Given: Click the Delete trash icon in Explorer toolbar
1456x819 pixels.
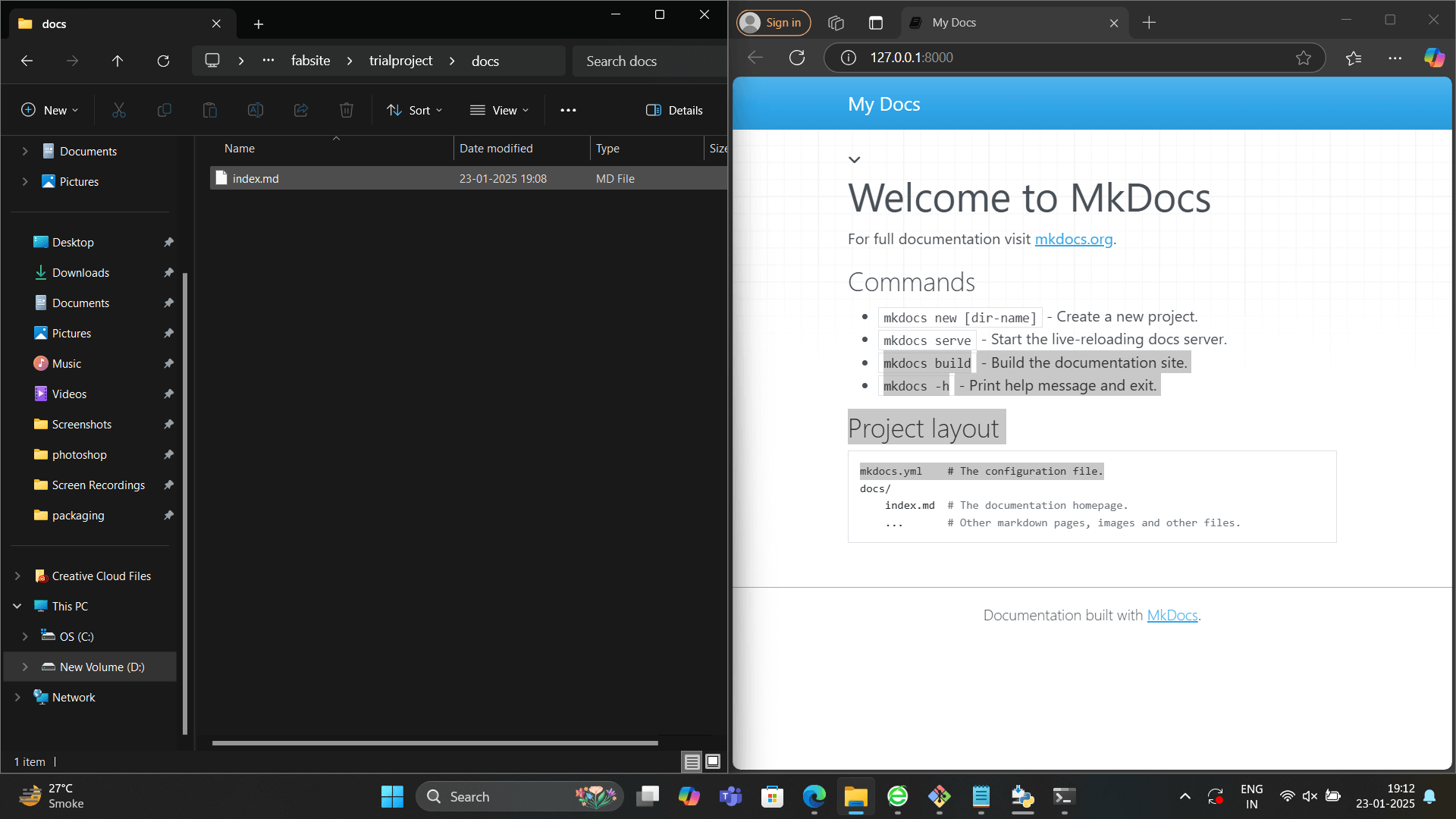Looking at the screenshot, I should [x=347, y=110].
